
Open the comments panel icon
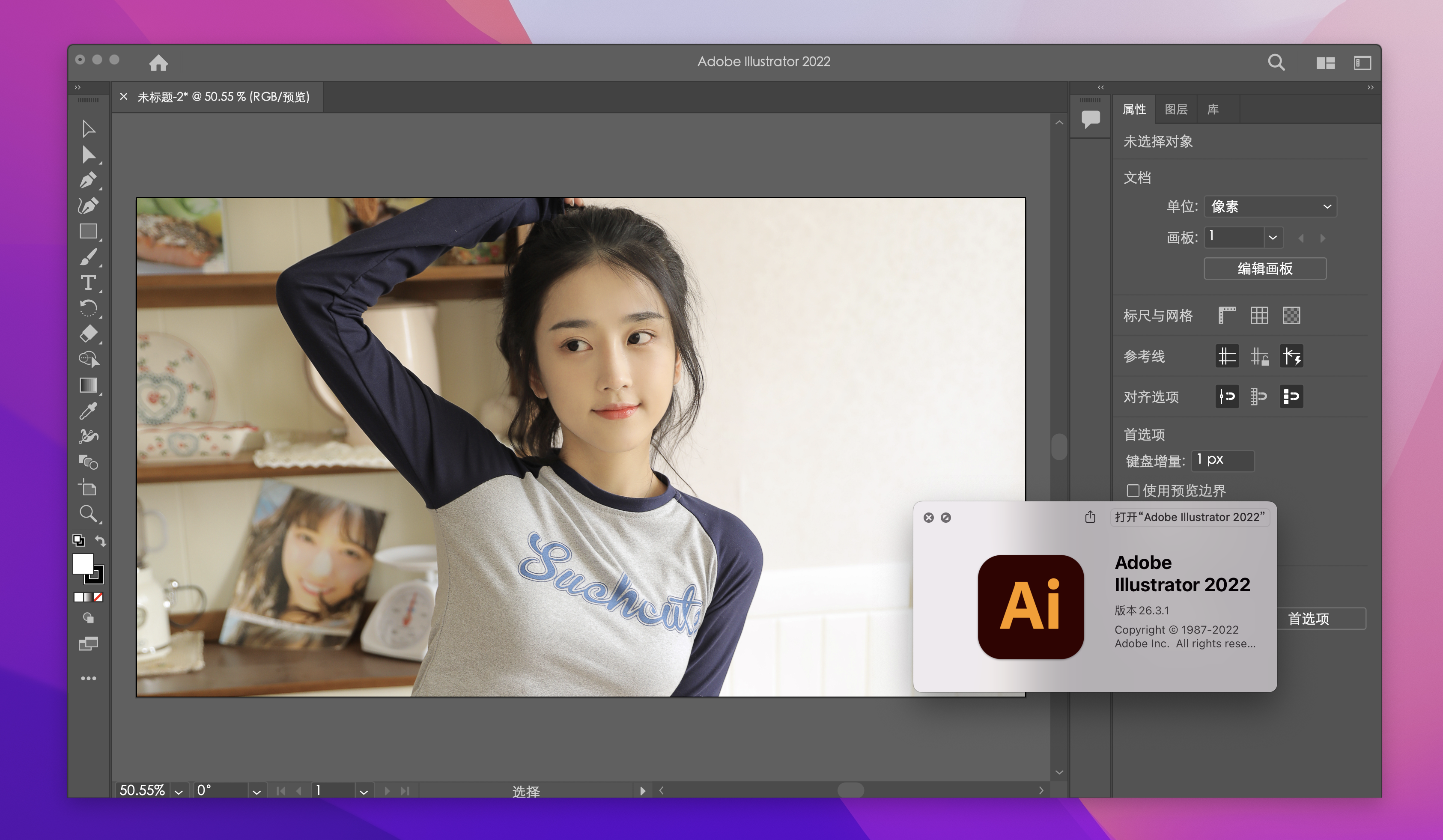coord(1090,119)
